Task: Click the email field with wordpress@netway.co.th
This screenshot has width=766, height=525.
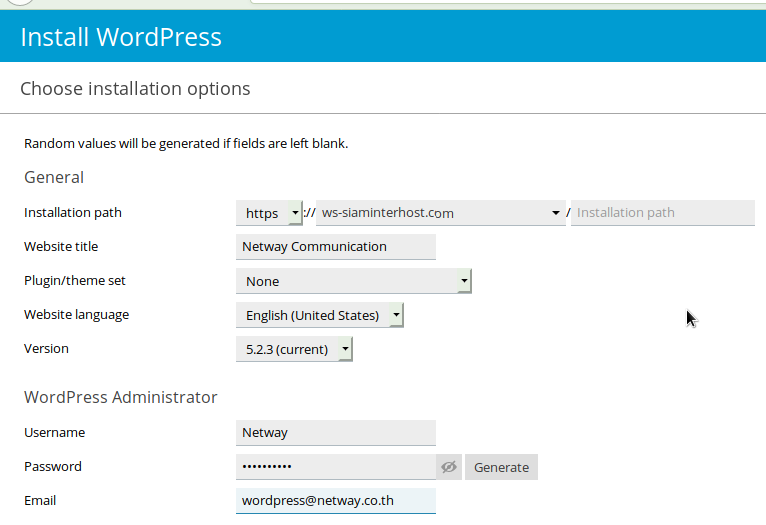Action: (x=336, y=500)
